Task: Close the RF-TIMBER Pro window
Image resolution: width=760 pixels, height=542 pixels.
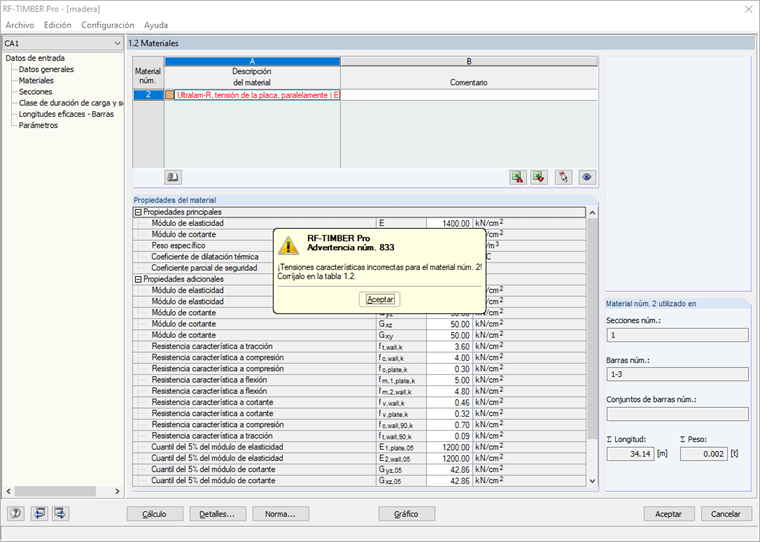Action: tap(748, 9)
